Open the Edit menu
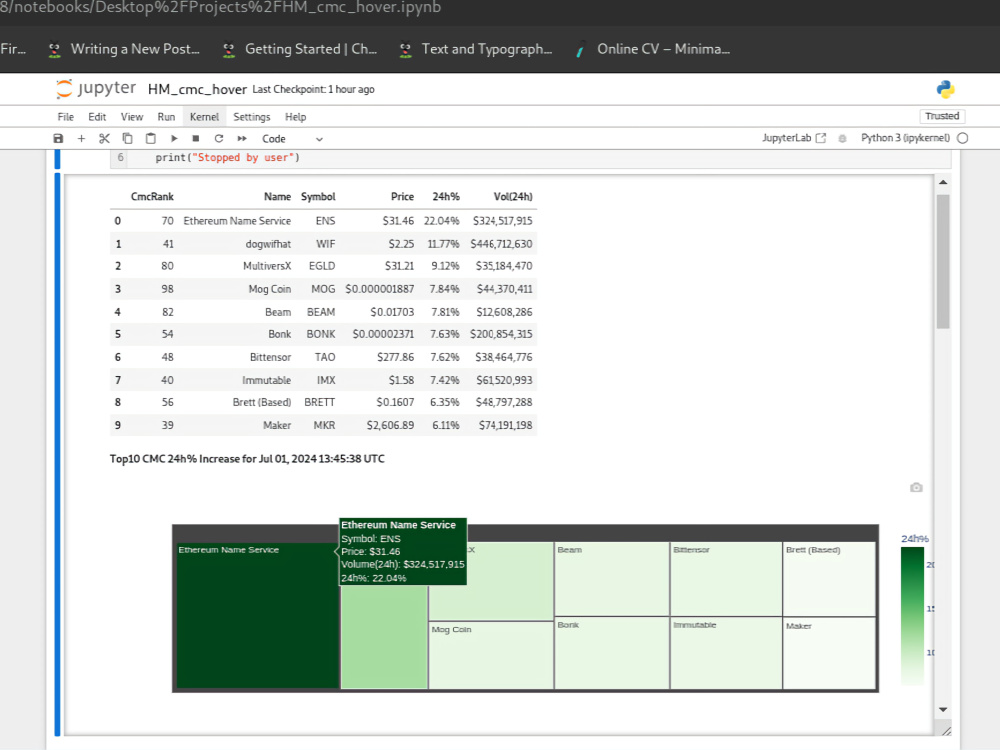 (x=97, y=117)
